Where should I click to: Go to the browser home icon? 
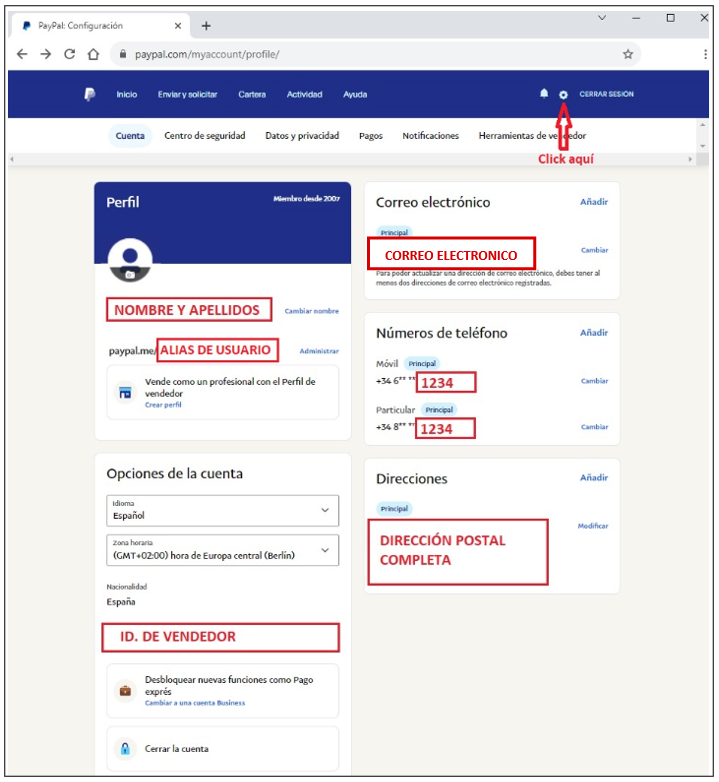[x=93, y=54]
